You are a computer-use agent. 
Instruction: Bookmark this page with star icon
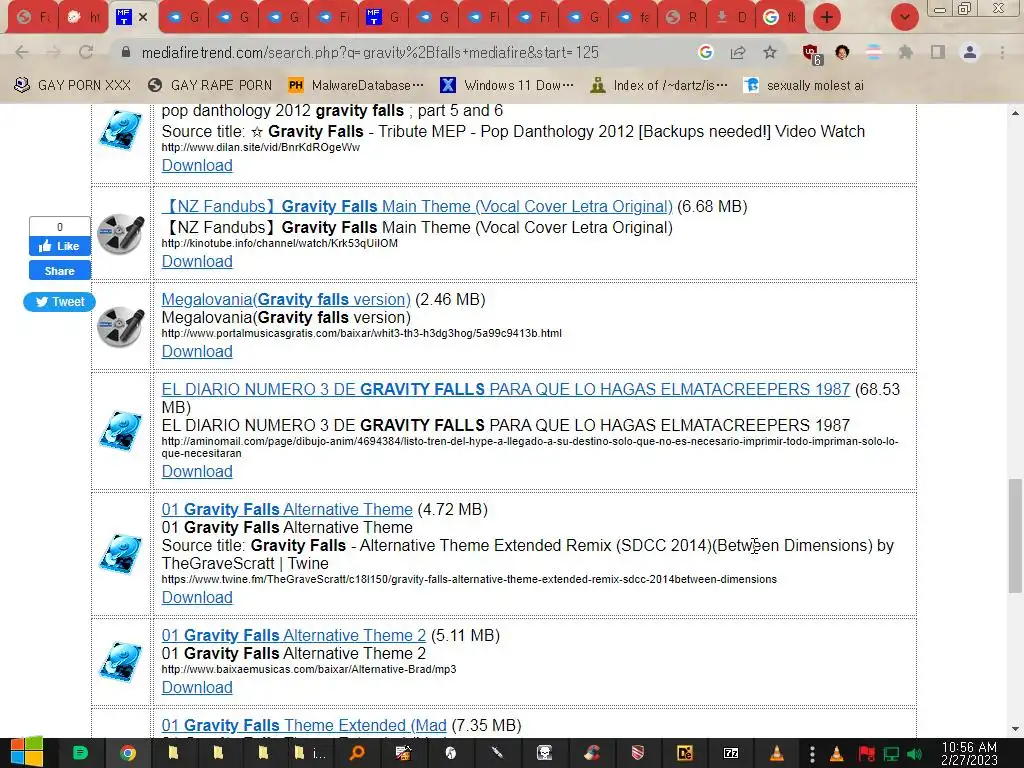(x=770, y=52)
